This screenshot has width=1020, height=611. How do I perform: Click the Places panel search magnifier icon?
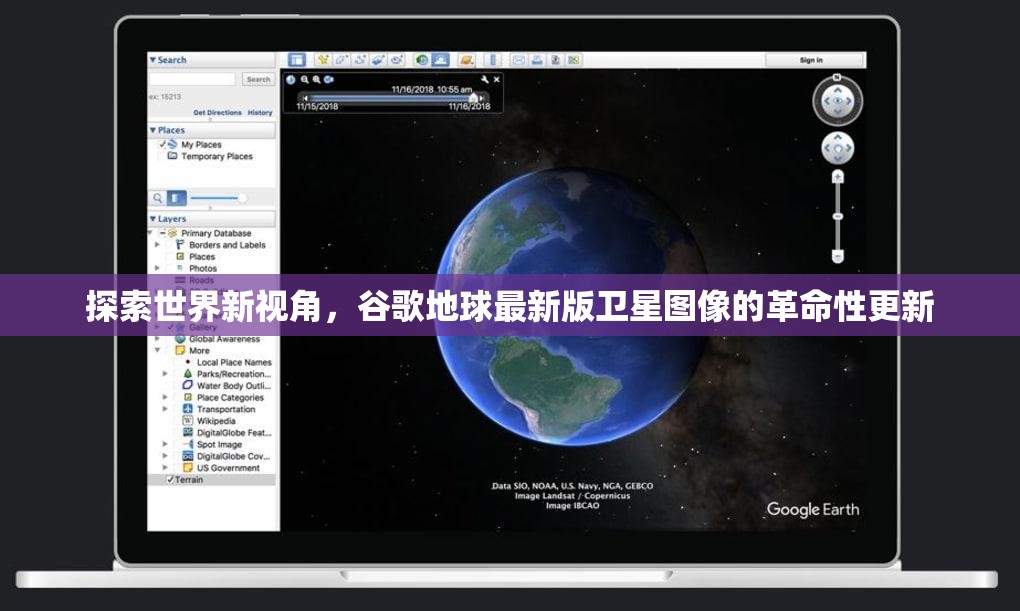point(157,198)
